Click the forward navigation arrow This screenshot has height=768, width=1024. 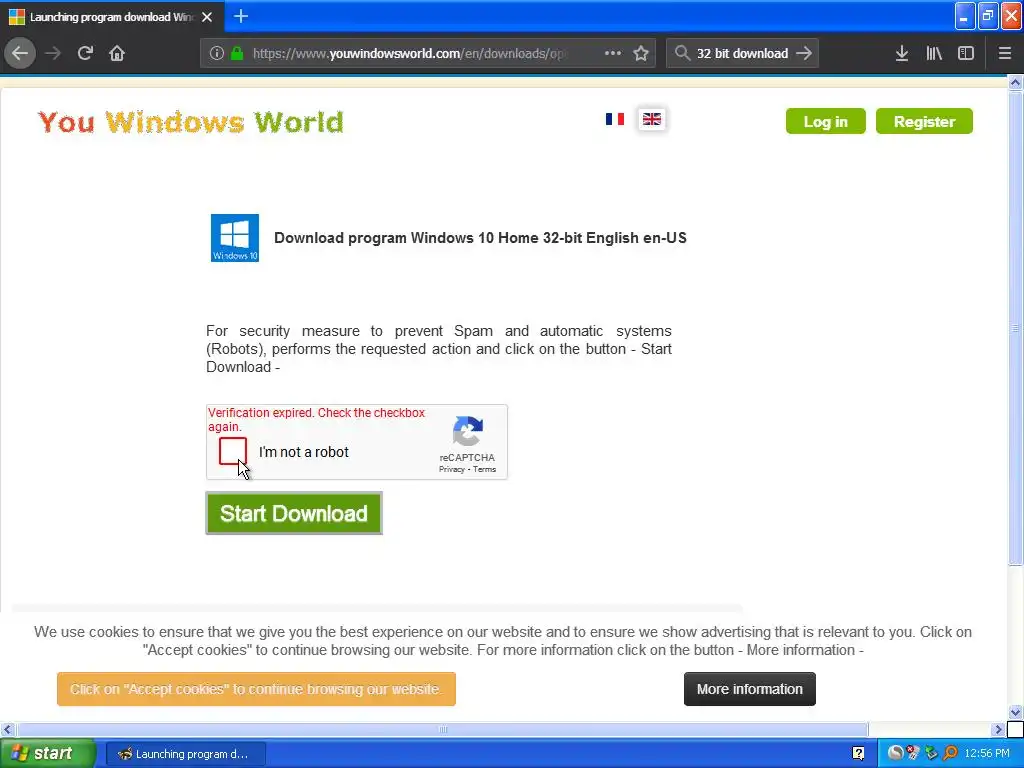pyautogui.click(x=53, y=53)
